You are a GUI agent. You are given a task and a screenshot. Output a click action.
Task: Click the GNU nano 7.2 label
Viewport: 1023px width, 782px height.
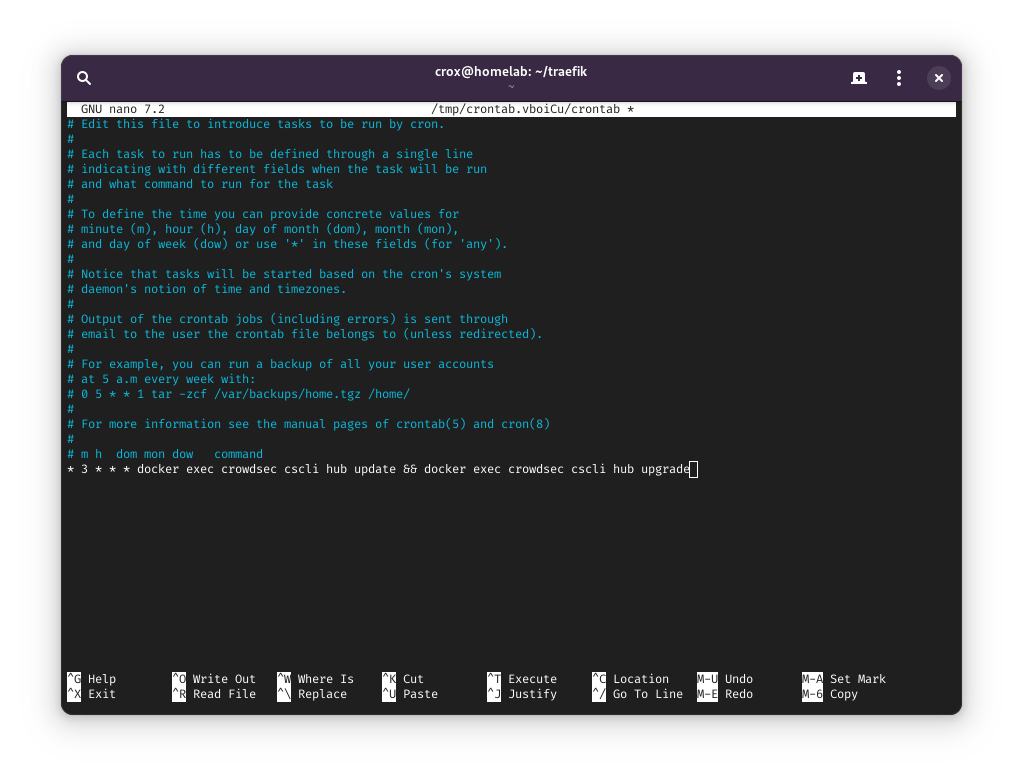click(x=123, y=109)
